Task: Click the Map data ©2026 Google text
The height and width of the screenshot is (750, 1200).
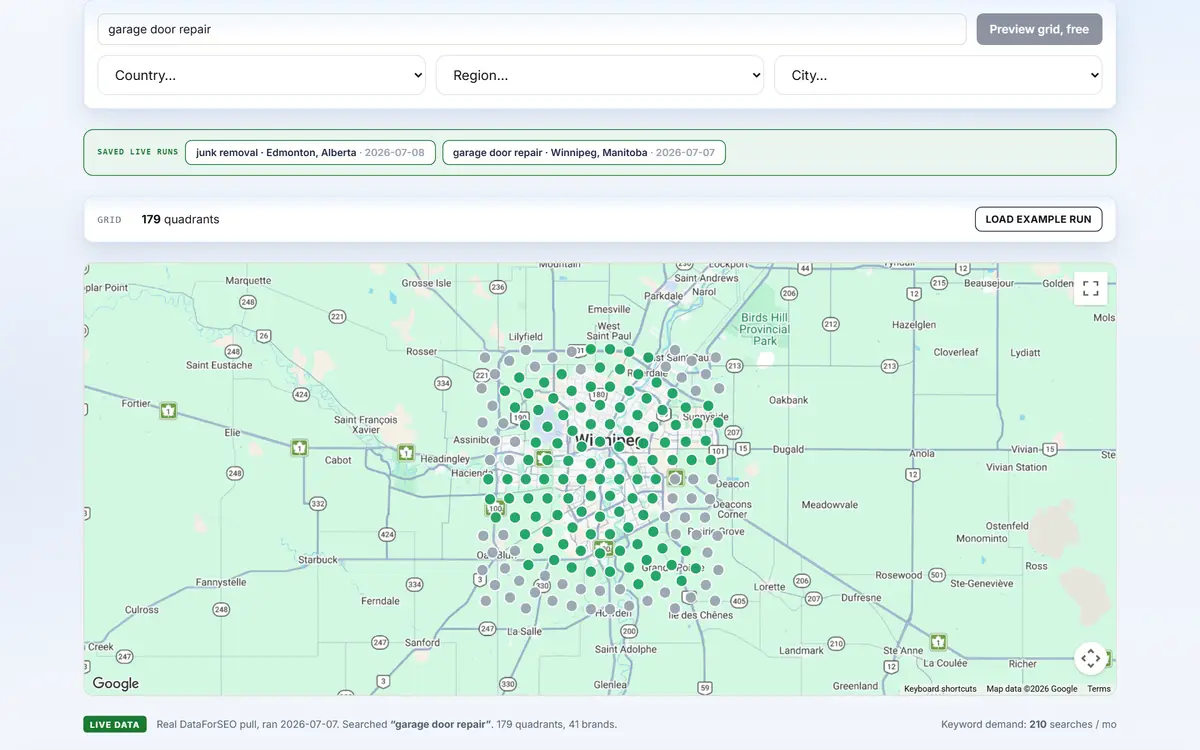Action: (x=1032, y=689)
